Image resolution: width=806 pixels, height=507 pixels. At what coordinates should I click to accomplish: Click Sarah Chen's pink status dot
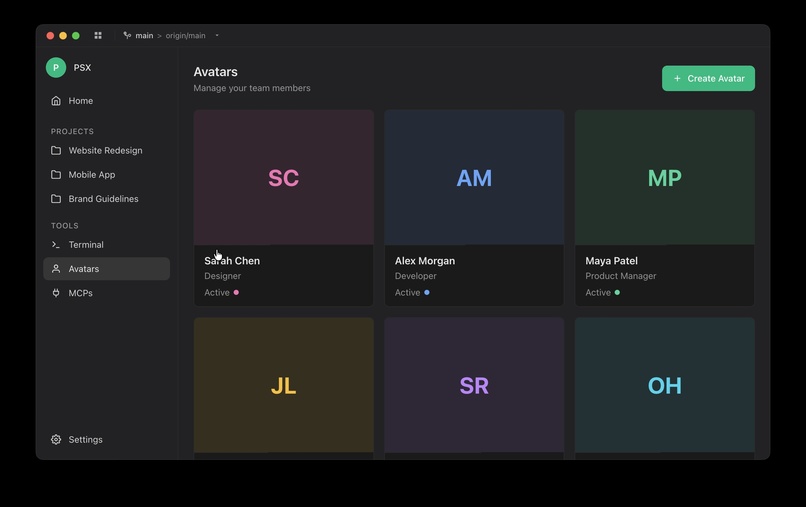coord(236,293)
